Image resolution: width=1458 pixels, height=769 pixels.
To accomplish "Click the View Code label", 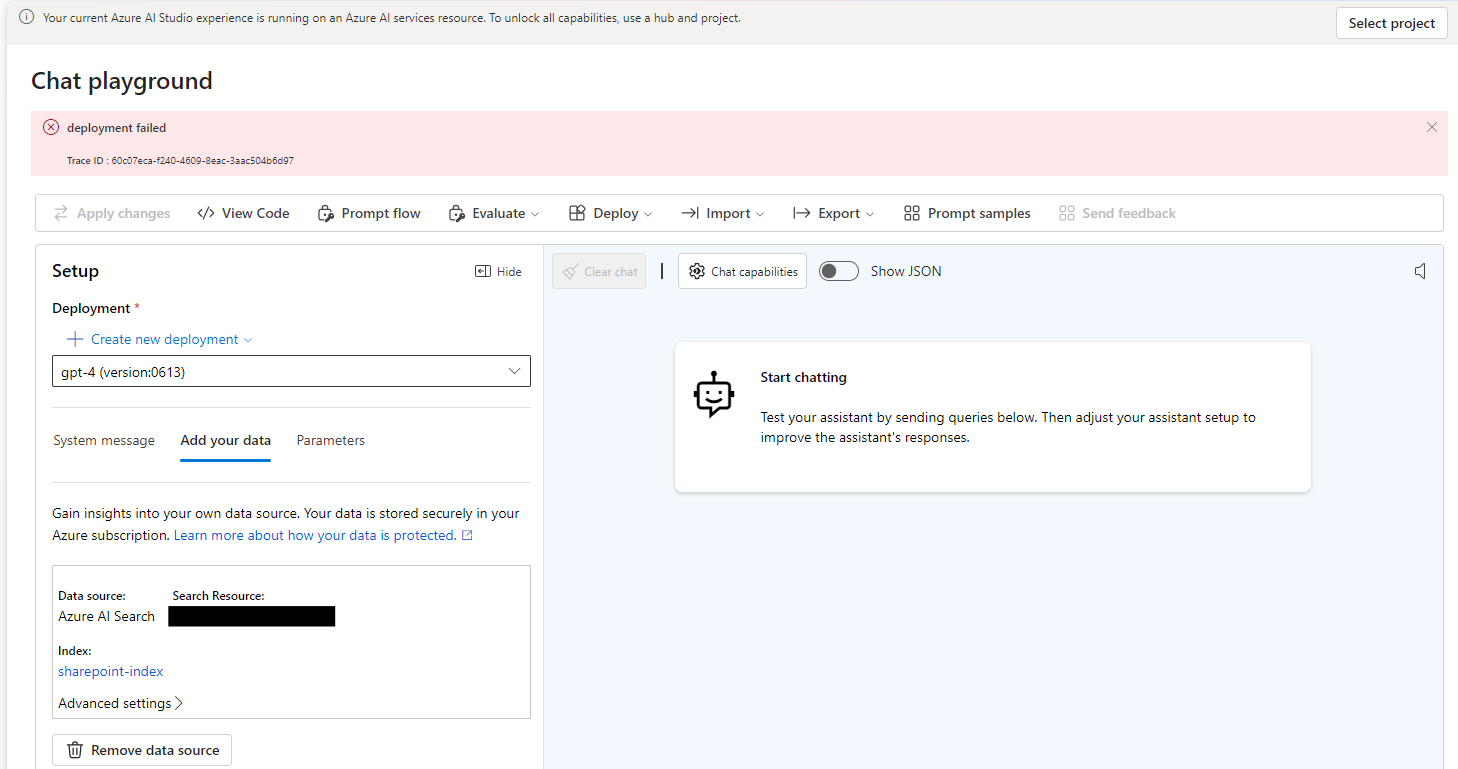I will pos(256,213).
